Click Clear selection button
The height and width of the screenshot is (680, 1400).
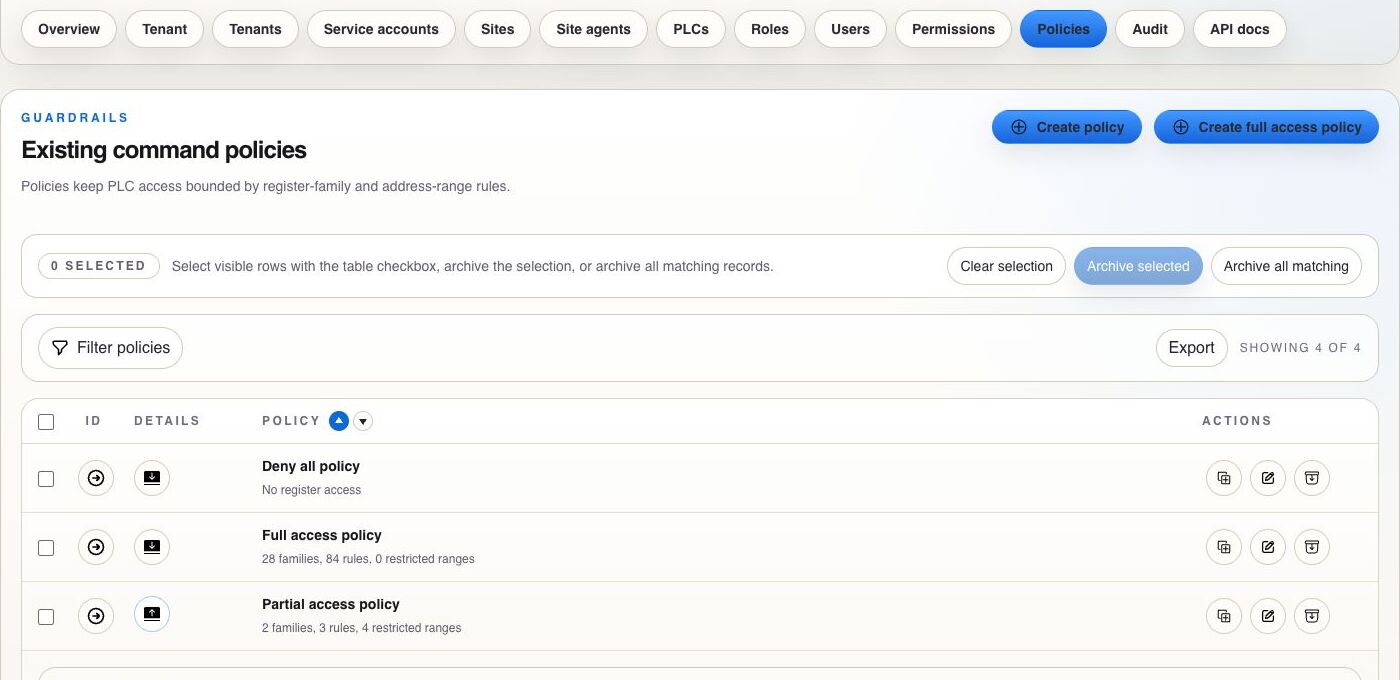[x=1006, y=266]
